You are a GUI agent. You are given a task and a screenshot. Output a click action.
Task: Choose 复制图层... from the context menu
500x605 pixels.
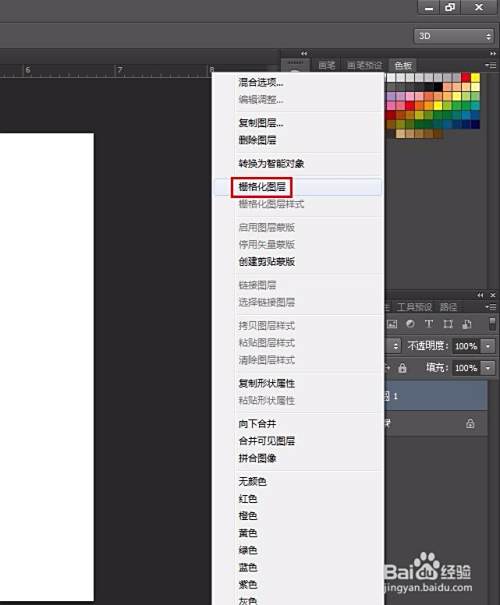(298, 123)
